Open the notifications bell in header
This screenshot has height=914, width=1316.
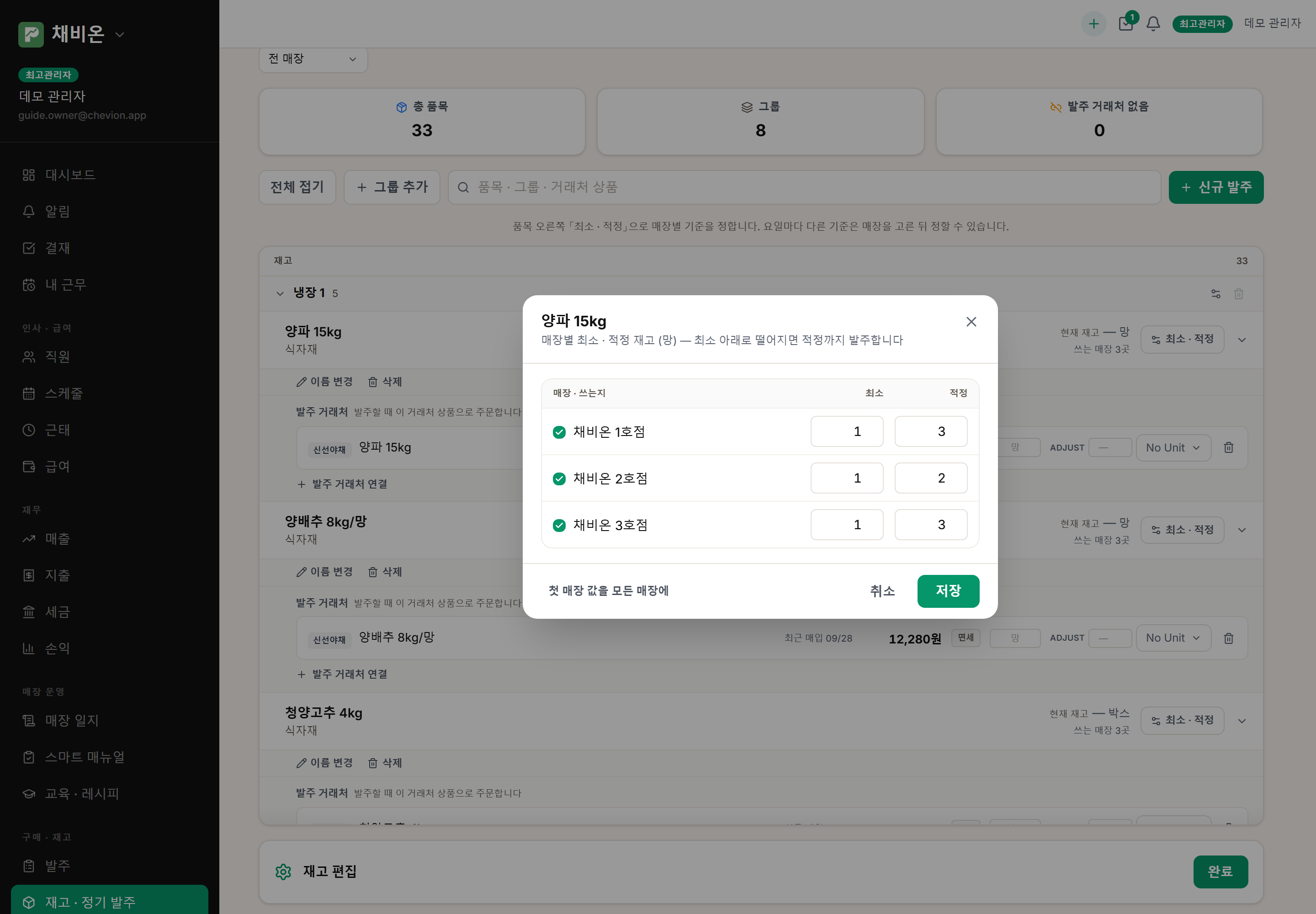1153,23
